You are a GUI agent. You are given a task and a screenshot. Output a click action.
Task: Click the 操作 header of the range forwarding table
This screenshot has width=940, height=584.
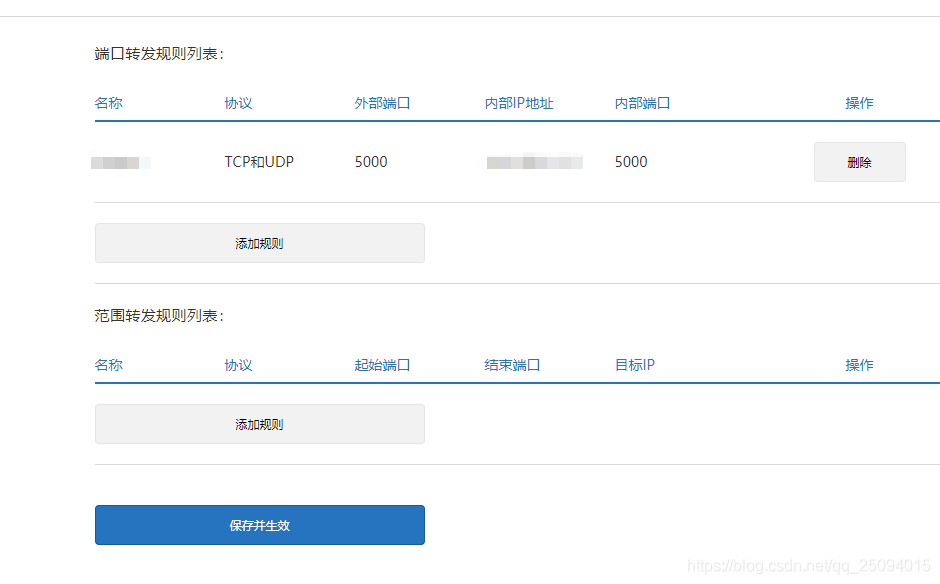(859, 365)
